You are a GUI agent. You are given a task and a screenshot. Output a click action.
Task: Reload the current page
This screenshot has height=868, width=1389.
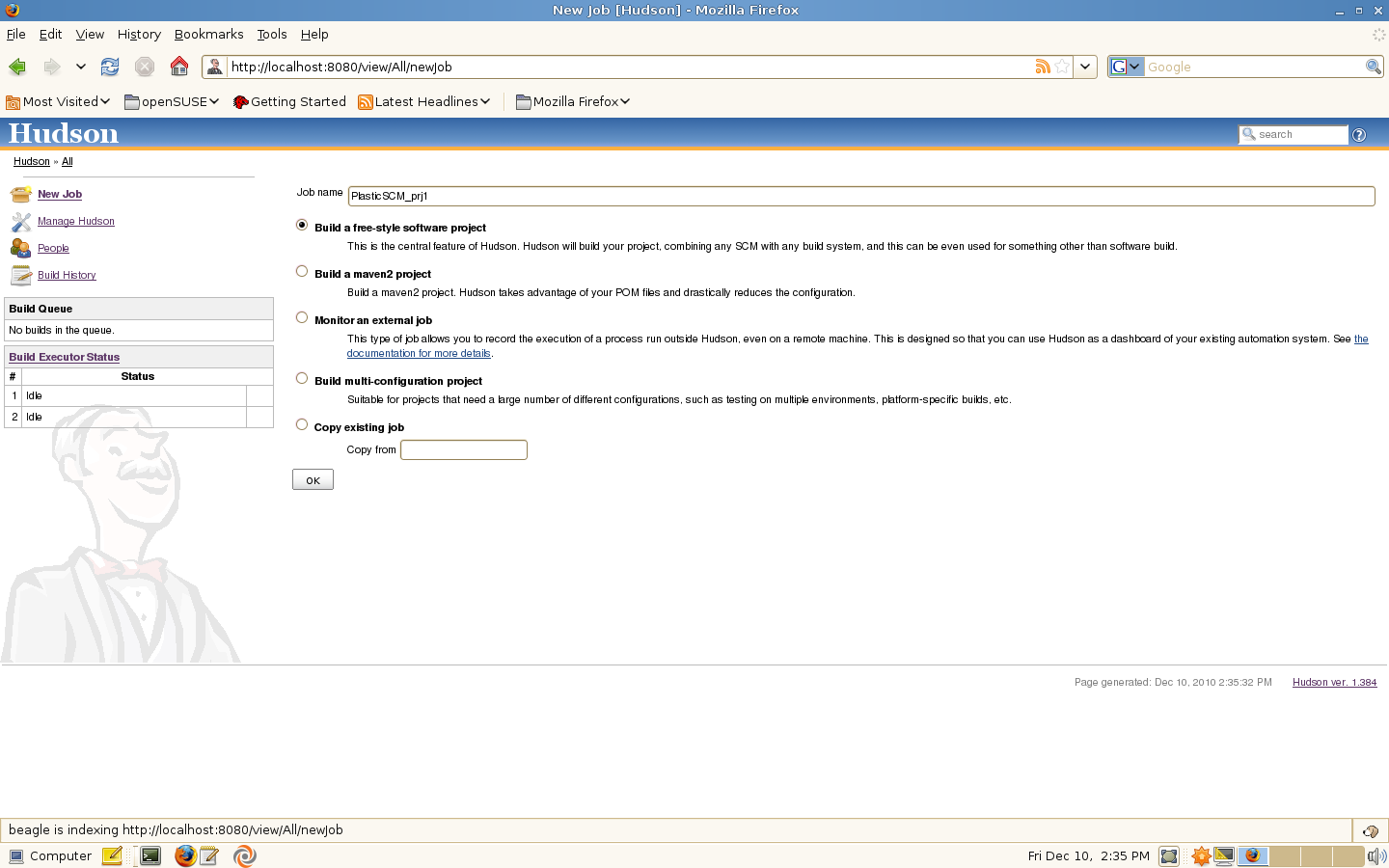tap(110, 67)
